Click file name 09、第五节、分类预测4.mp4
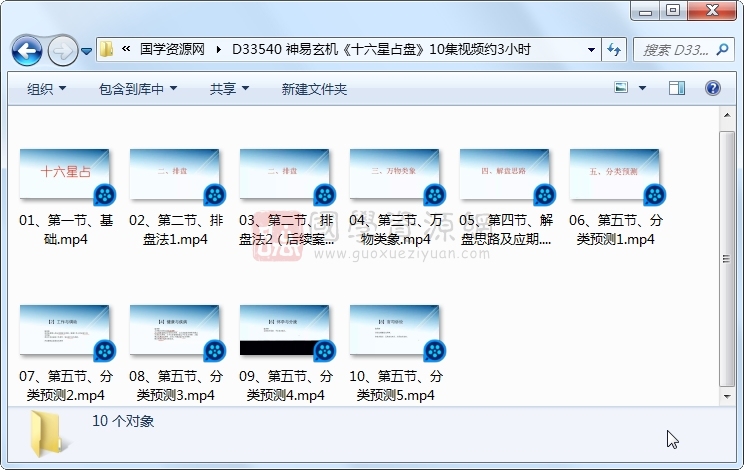This screenshot has width=744, height=470. pyautogui.click(x=286, y=386)
